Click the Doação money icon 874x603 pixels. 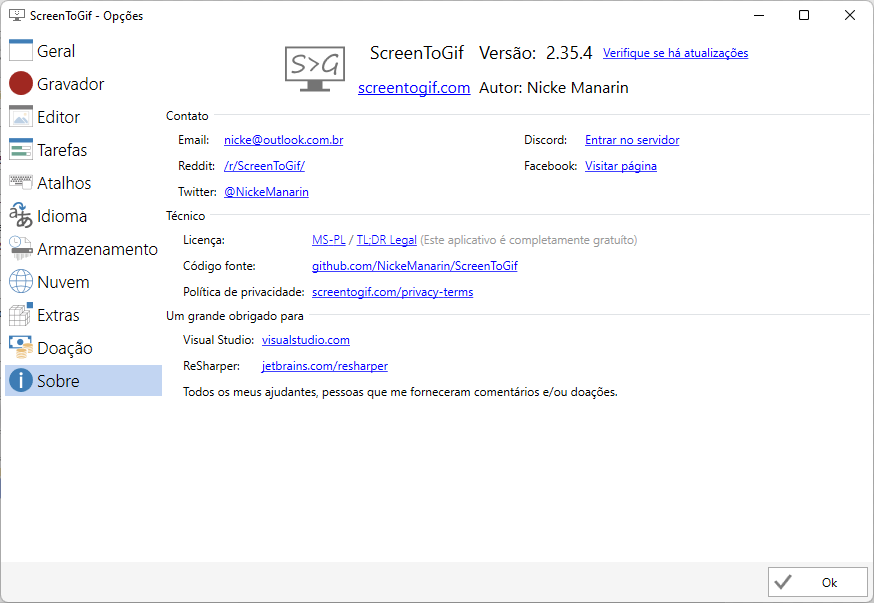click(x=21, y=347)
